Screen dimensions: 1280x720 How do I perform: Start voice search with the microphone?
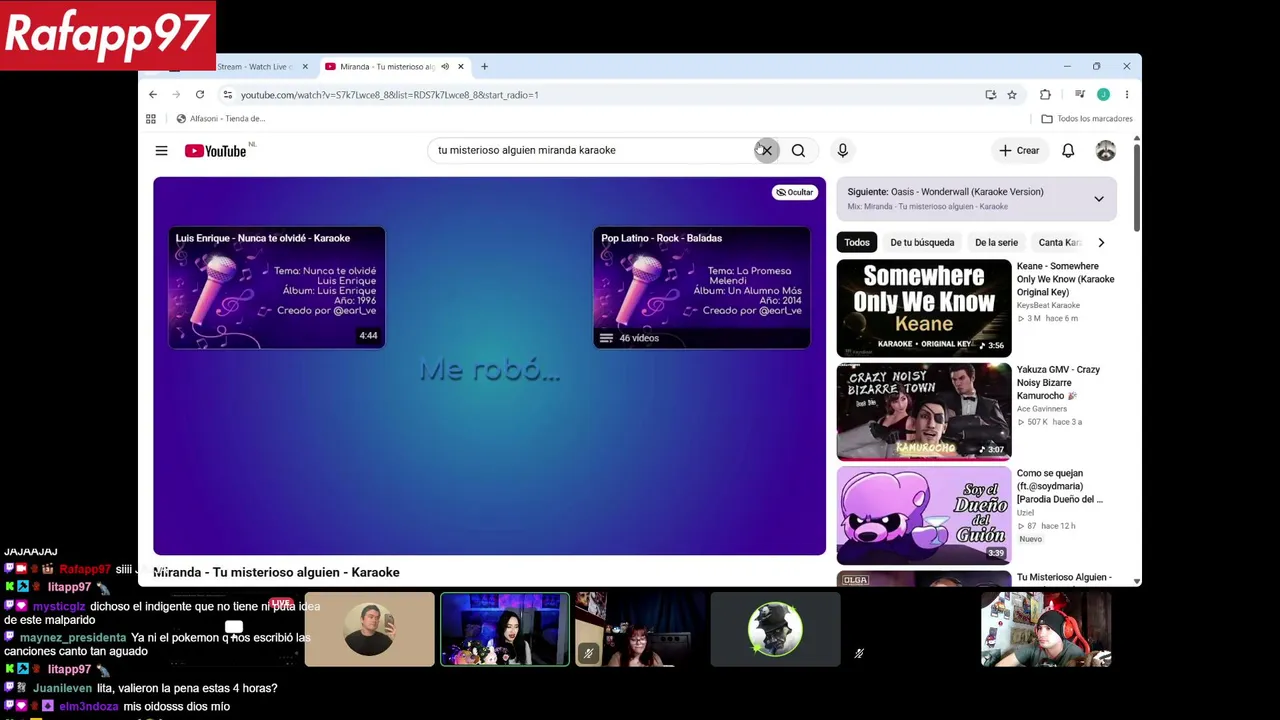point(842,150)
